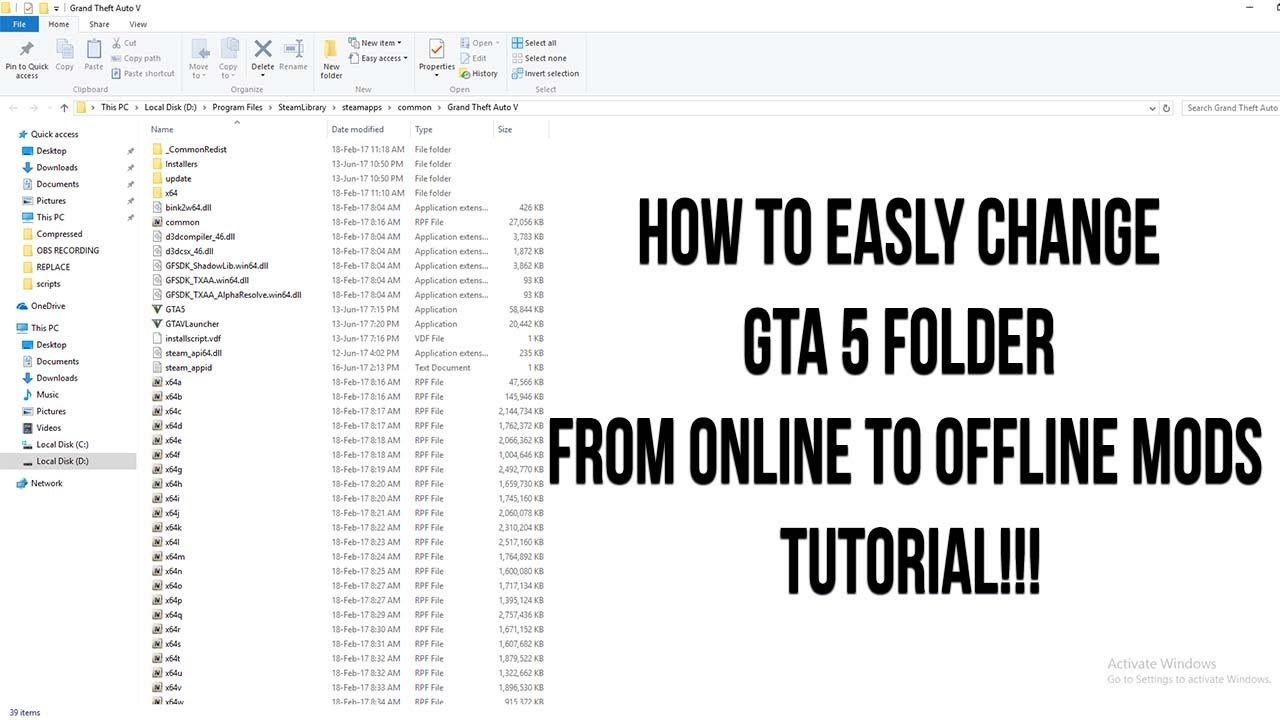Create a New folder from ribbon
Image resolution: width=1280 pixels, height=720 pixels.
click(x=331, y=59)
